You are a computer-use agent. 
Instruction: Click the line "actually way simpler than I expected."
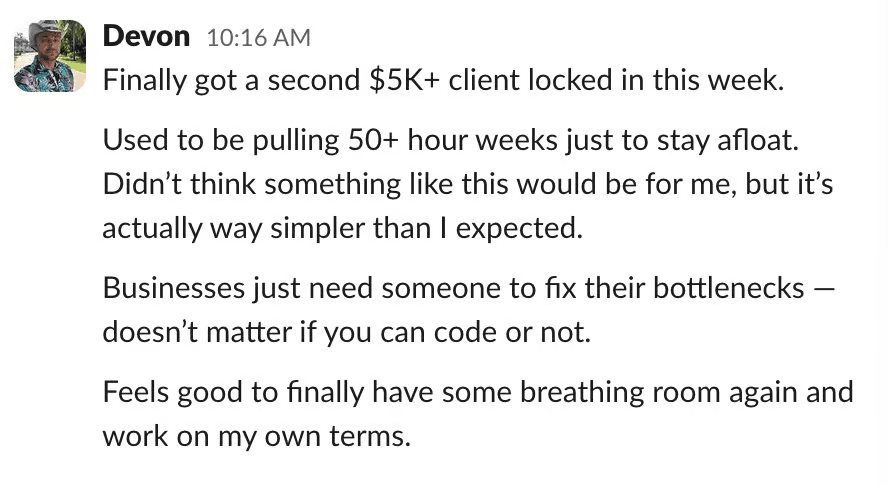coord(342,229)
